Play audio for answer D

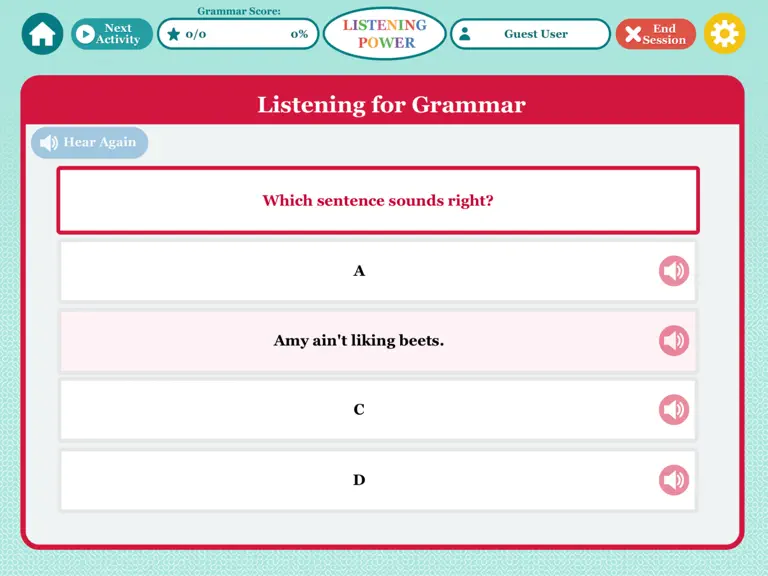click(x=674, y=480)
